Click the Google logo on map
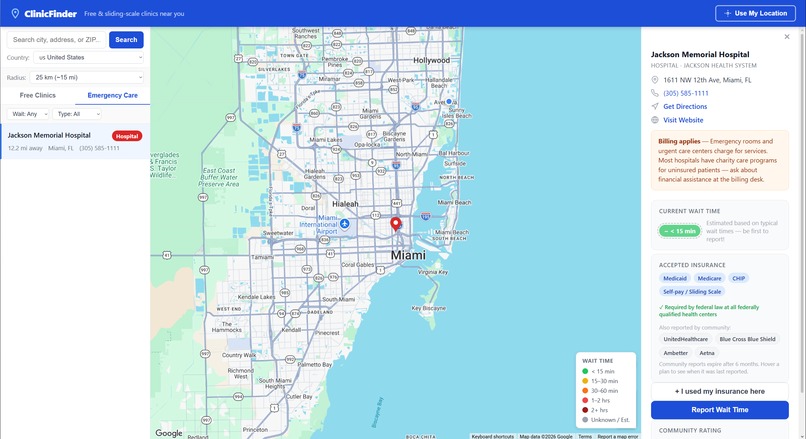 pos(169,433)
